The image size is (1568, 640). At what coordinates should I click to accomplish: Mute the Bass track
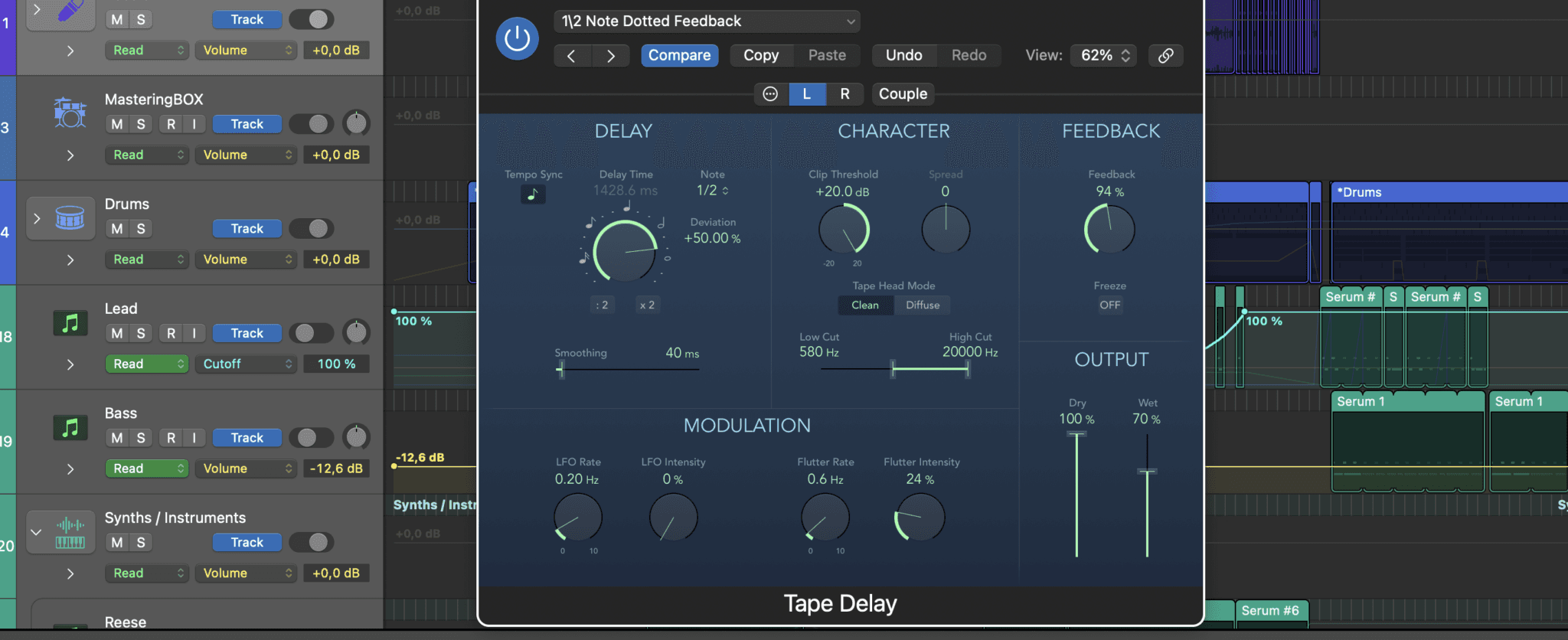point(117,438)
